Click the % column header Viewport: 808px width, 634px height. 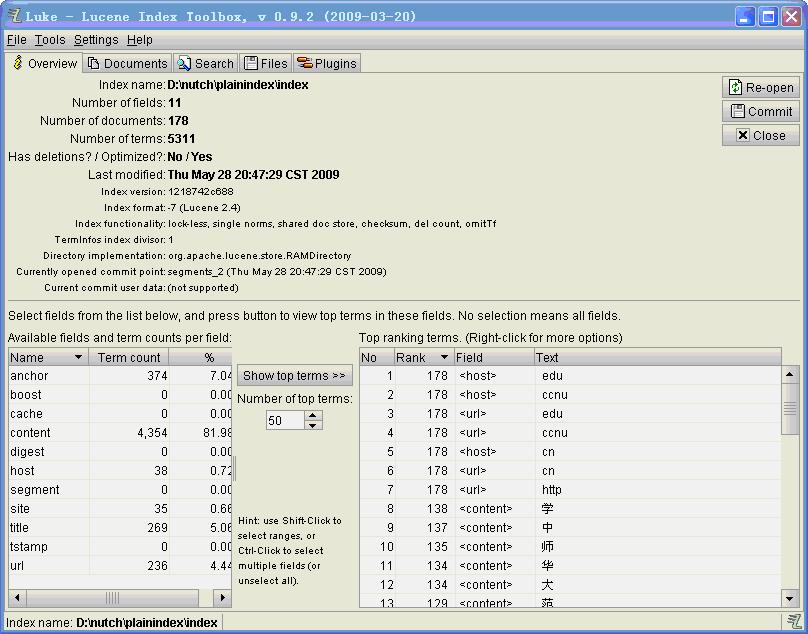(201, 357)
